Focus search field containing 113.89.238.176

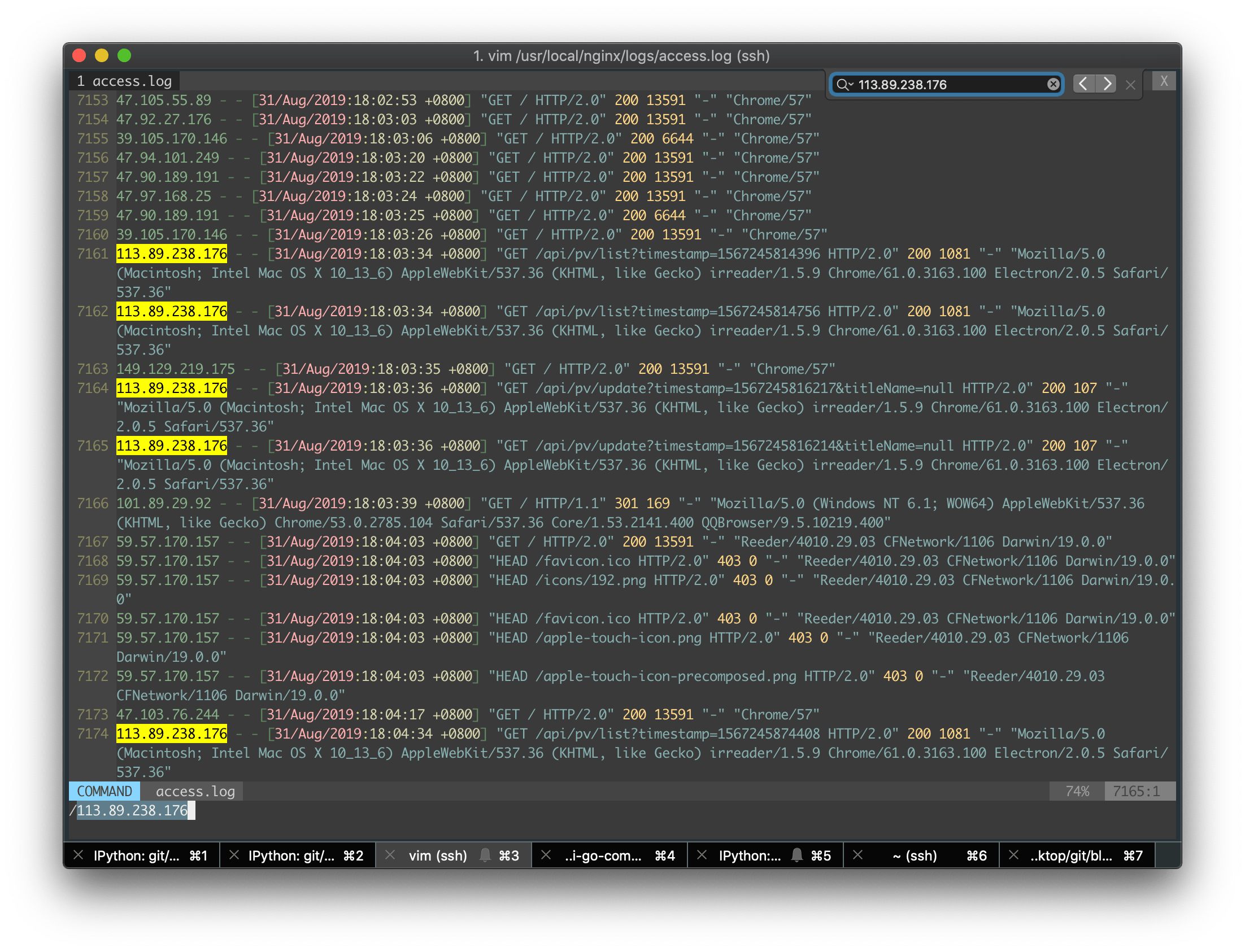tap(947, 85)
